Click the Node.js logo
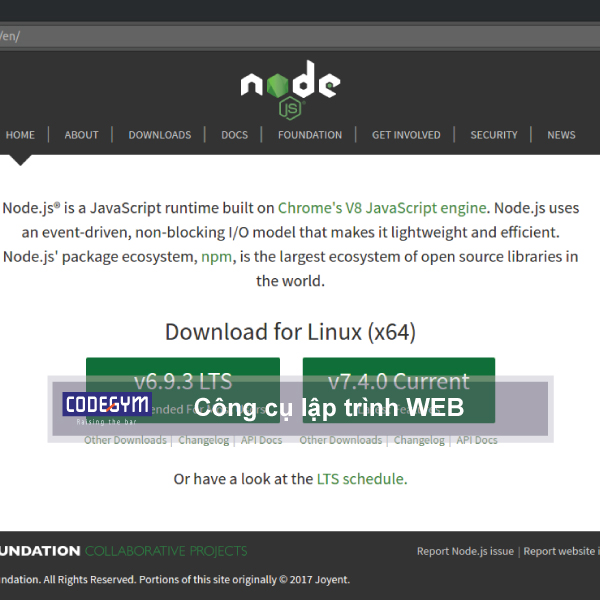Viewport: 600px width, 600px height. [290, 90]
